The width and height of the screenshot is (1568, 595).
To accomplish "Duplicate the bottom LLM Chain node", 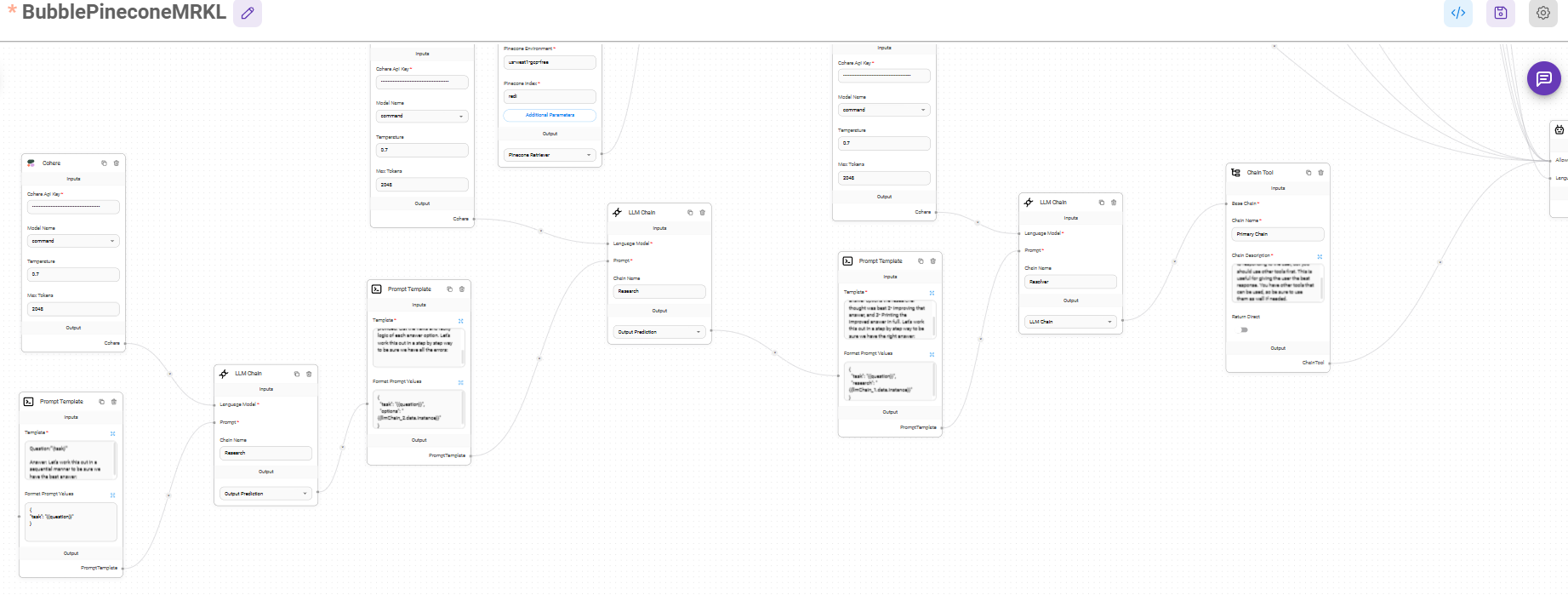I will 297,374.
